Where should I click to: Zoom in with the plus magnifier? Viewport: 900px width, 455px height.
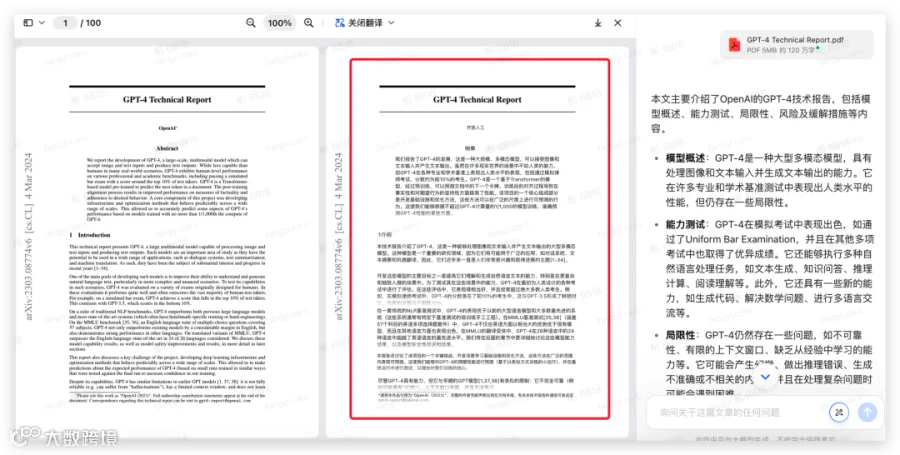click(x=309, y=23)
